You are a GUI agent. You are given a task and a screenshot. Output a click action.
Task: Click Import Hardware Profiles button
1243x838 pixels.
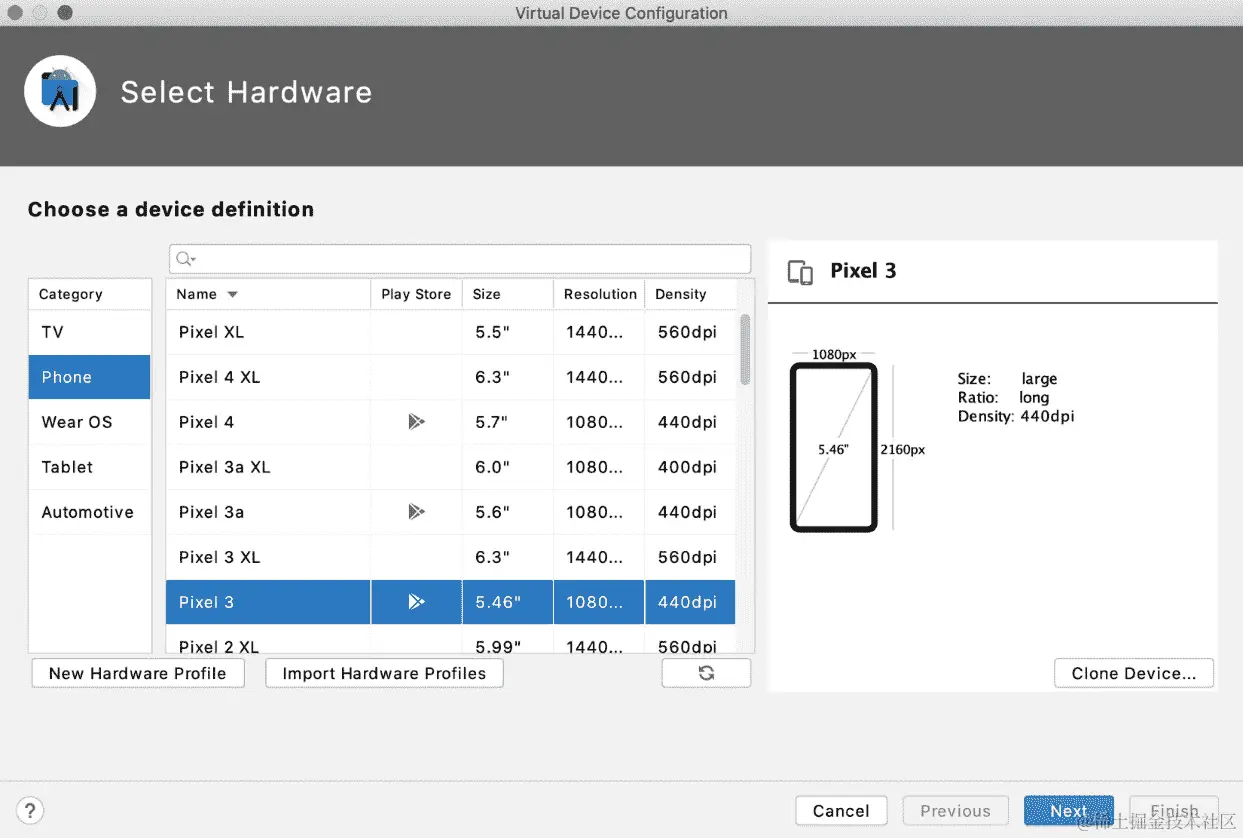tap(384, 673)
